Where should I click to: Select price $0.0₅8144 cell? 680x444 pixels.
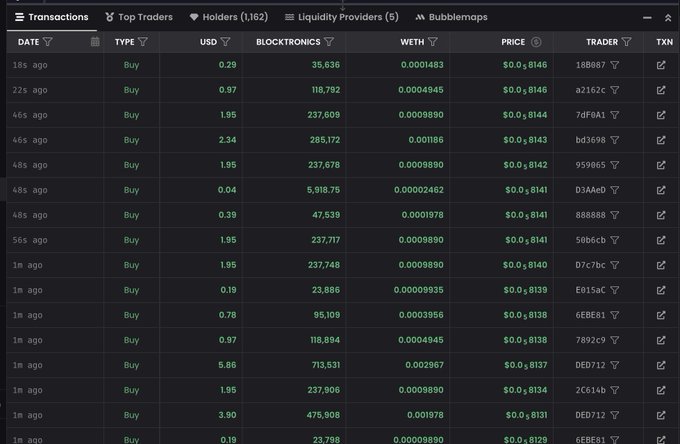point(525,115)
